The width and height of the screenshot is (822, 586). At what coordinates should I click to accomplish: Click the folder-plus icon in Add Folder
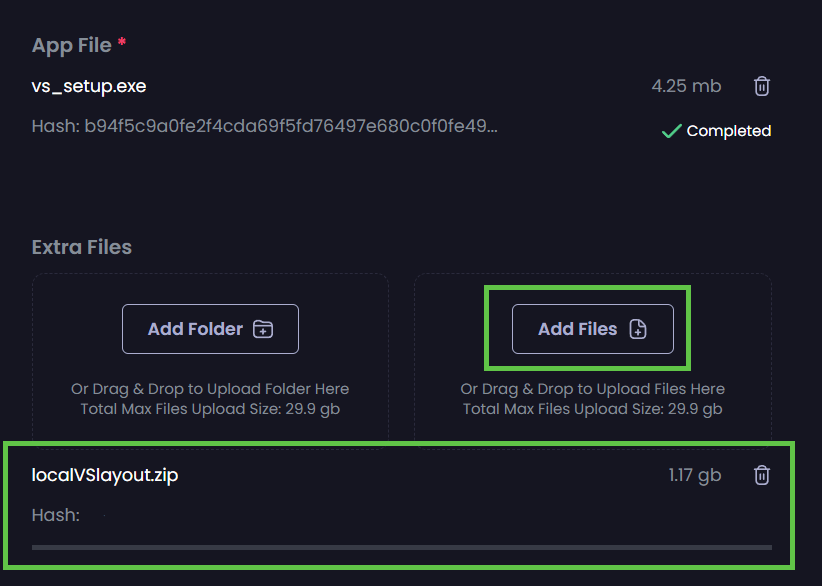click(263, 329)
